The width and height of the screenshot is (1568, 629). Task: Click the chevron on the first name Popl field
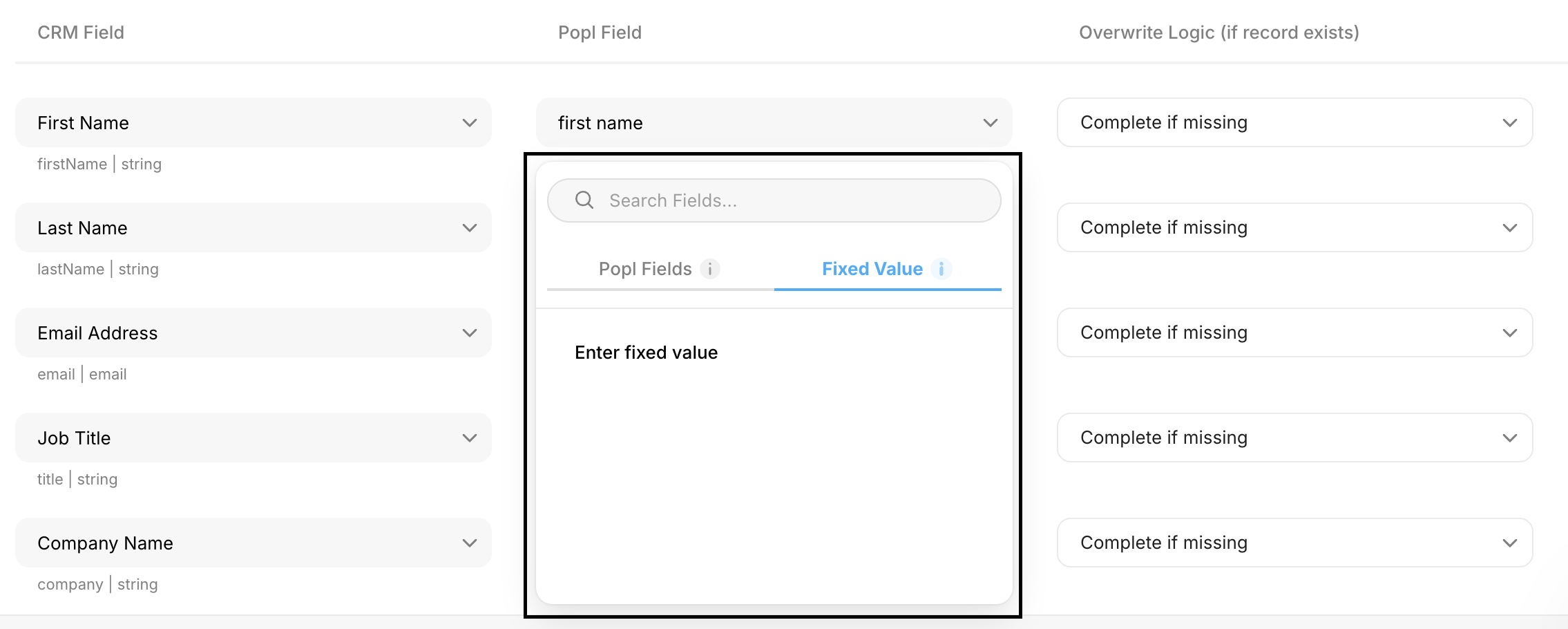[991, 123]
